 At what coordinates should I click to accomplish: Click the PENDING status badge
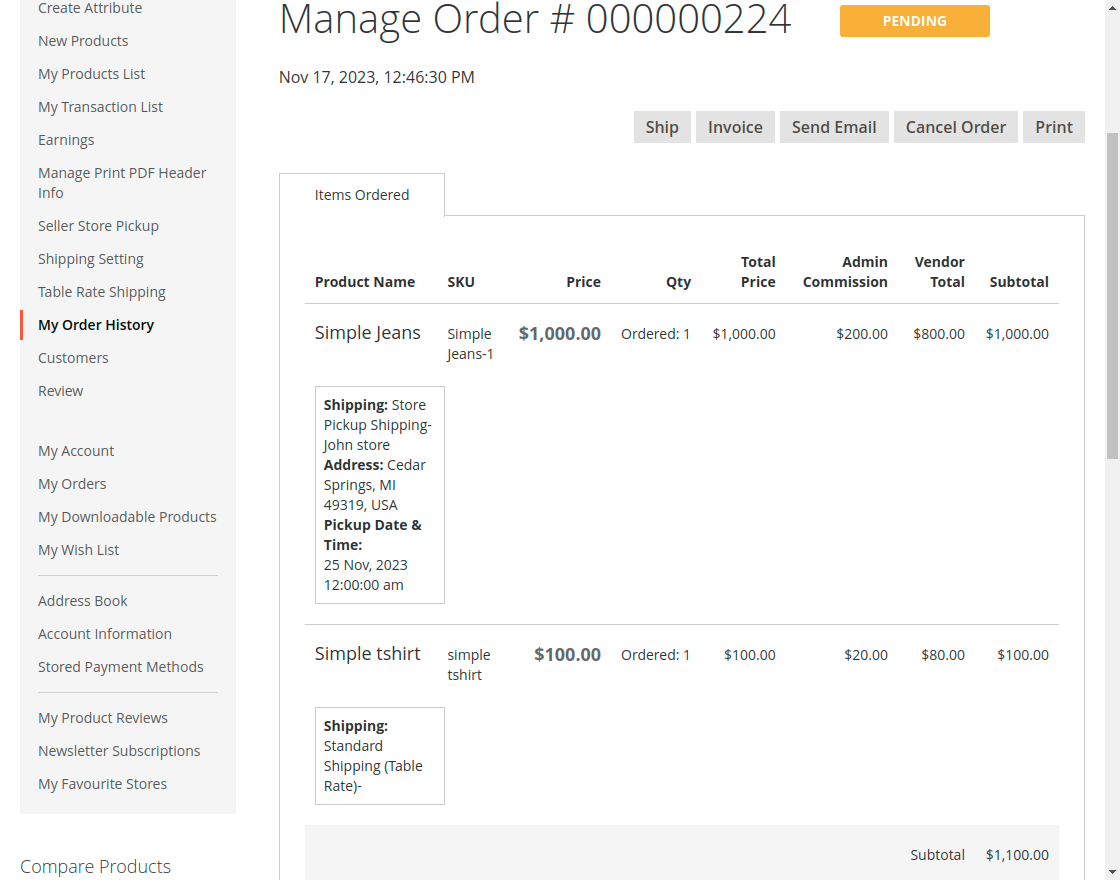(x=914, y=20)
